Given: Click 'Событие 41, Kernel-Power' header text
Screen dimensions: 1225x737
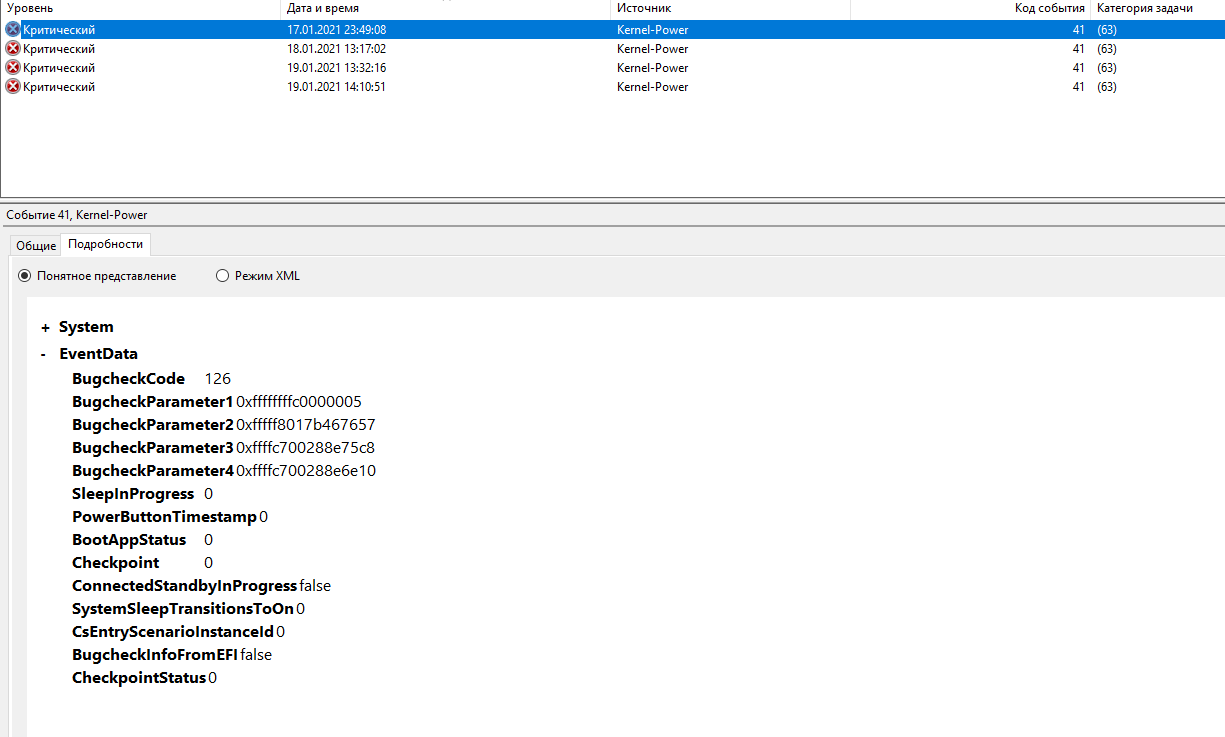Looking at the screenshot, I should 76,215.
